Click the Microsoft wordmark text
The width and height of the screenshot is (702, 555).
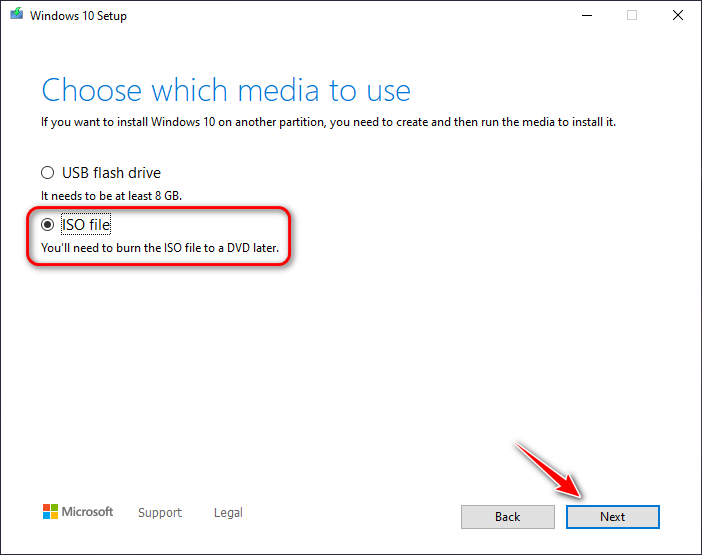coord(88,512)
